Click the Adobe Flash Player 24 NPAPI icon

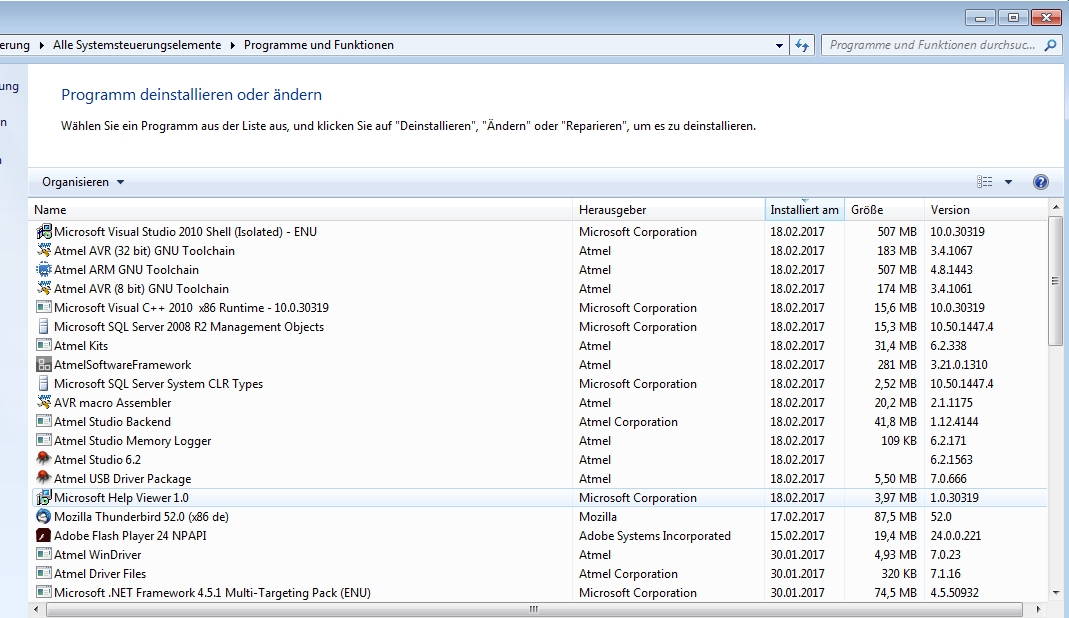click(44, 535)
